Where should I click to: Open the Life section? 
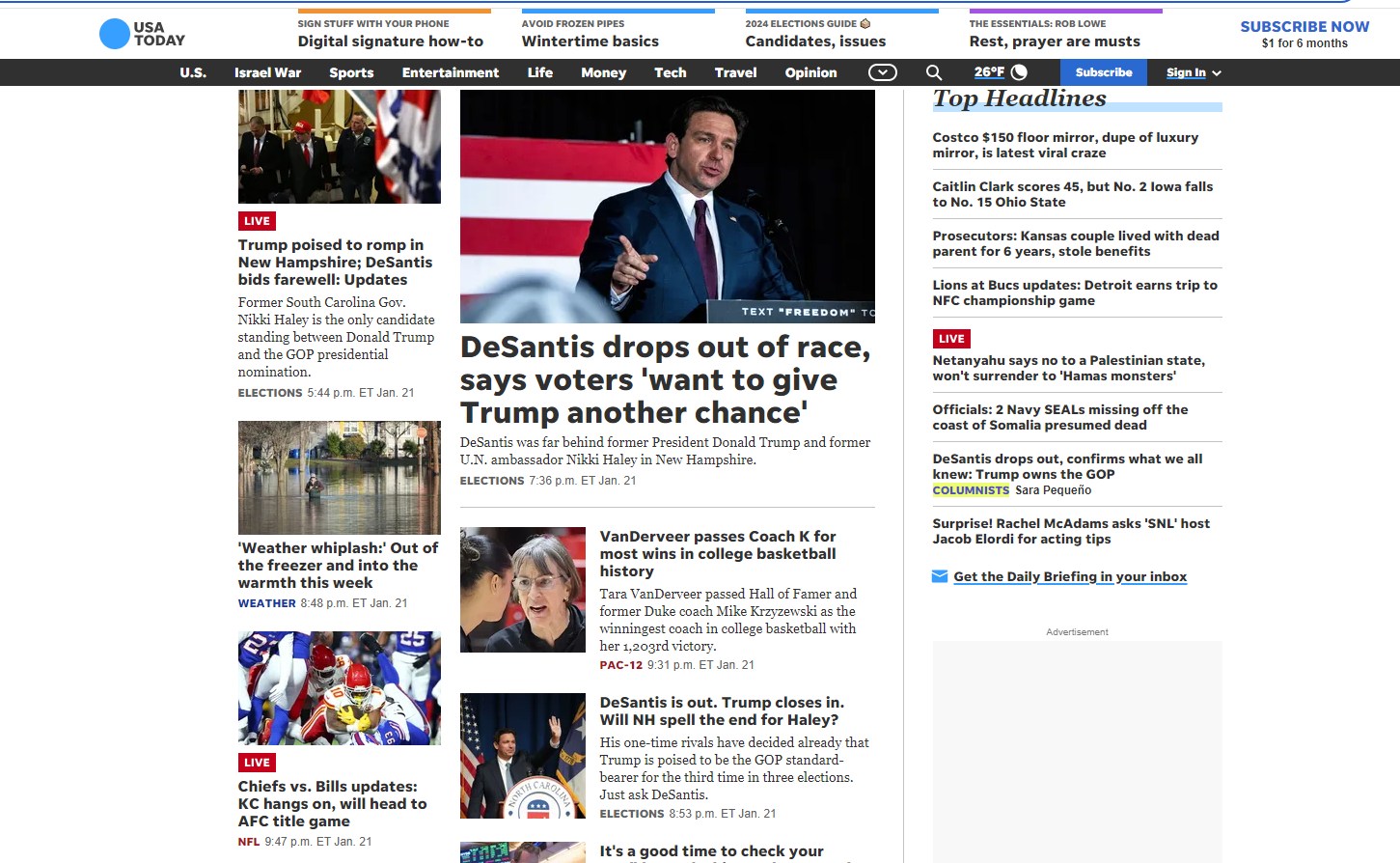tap(540, 72)
